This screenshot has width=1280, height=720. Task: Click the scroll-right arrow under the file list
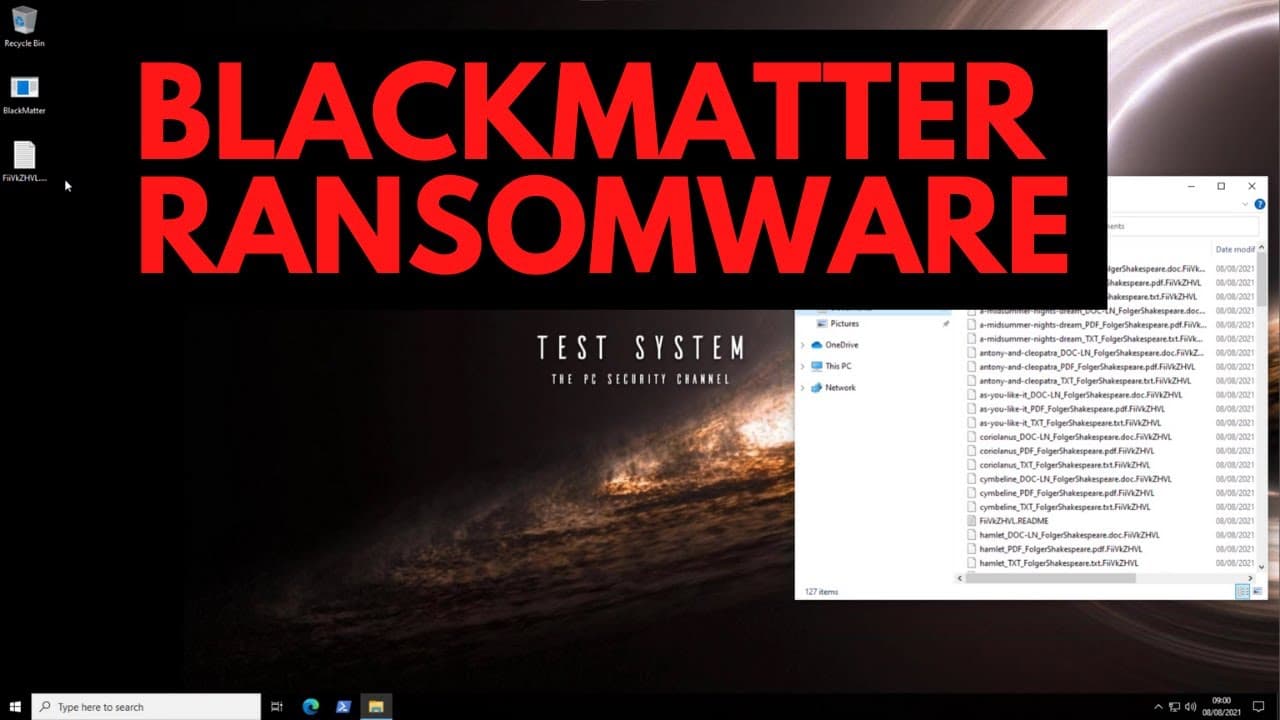1250,577
